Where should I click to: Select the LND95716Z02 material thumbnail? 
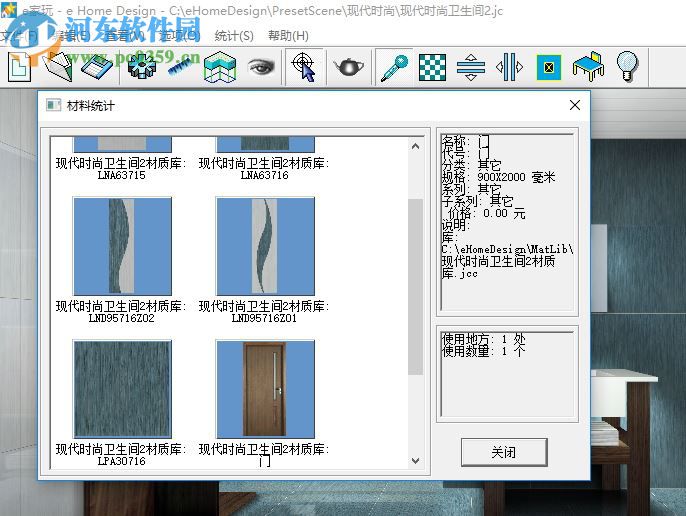point(122,246)
